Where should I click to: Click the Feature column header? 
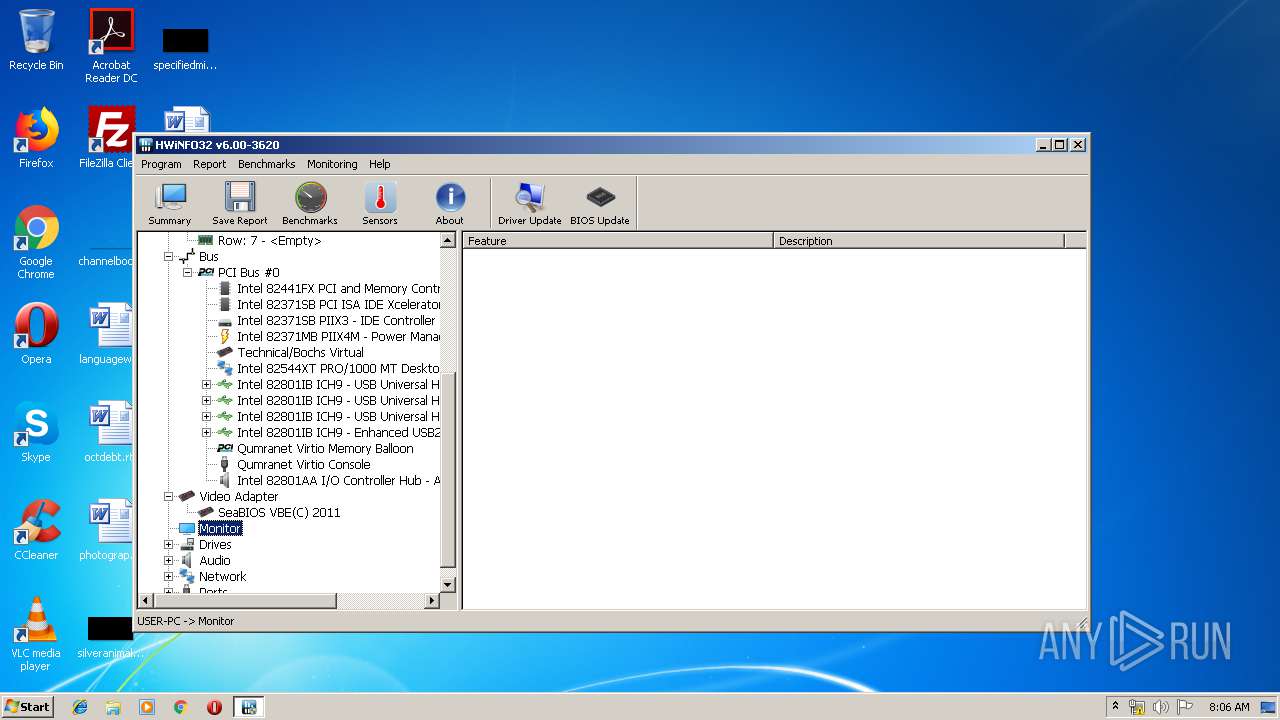(x=618, y=241)
